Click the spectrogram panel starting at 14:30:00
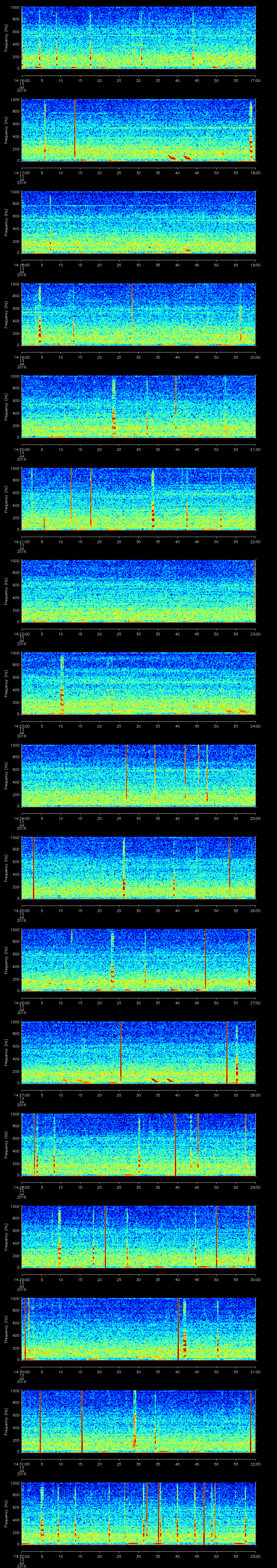The width and height of the screenshot is (277, 1568). (138, 1329)
